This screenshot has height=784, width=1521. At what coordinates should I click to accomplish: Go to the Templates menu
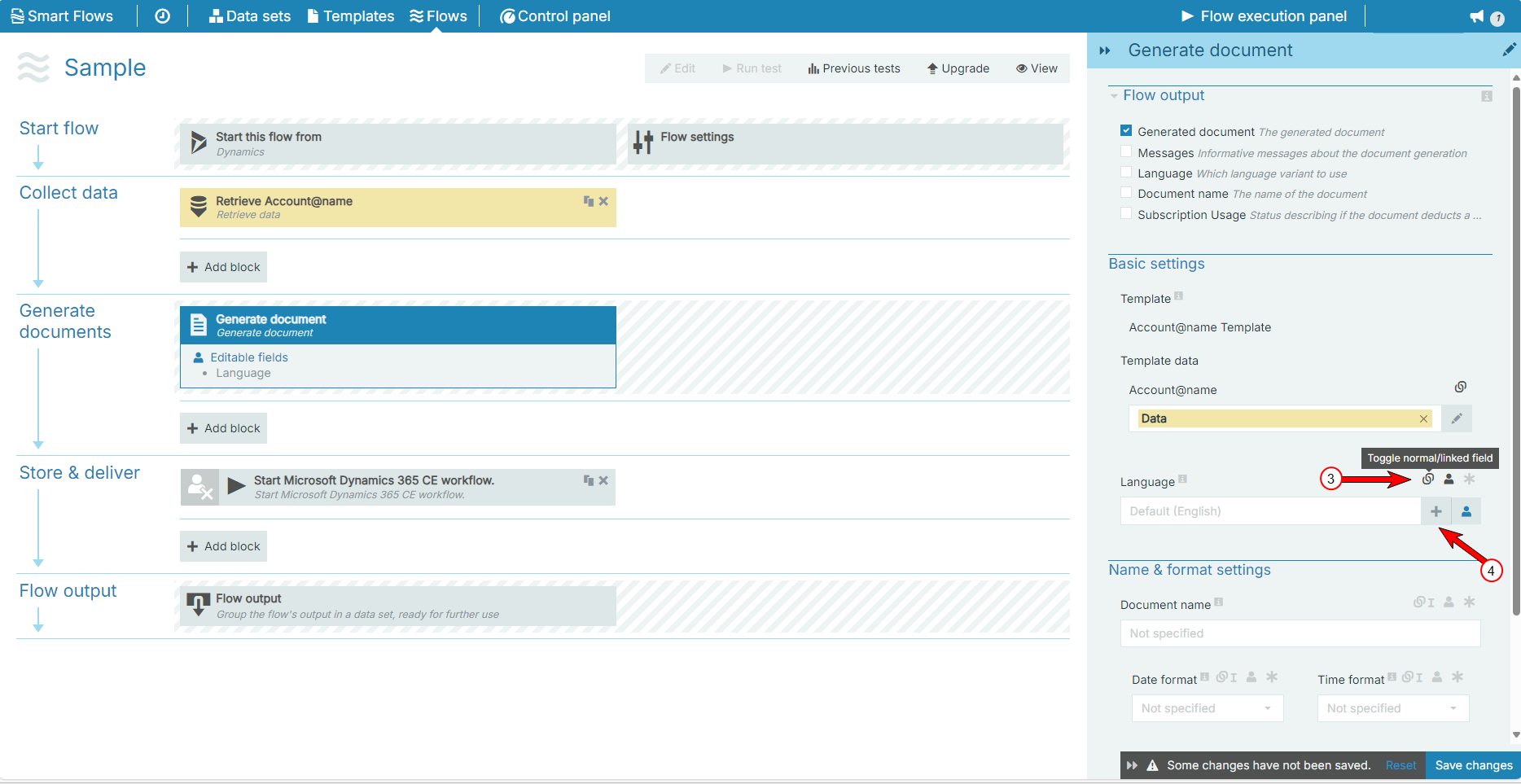(351, 16)
